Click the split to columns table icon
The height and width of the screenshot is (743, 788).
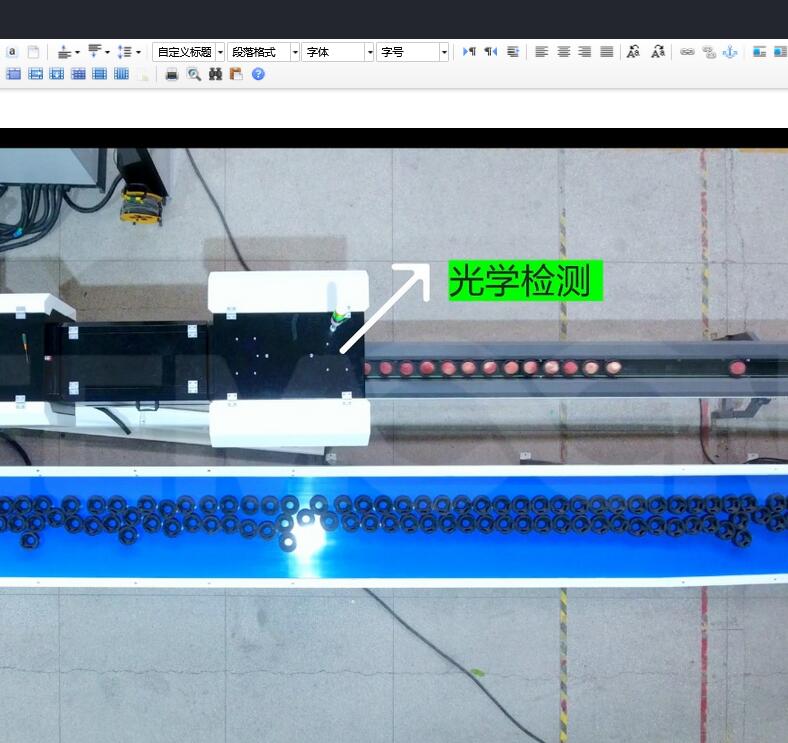(x=121, y=74)
